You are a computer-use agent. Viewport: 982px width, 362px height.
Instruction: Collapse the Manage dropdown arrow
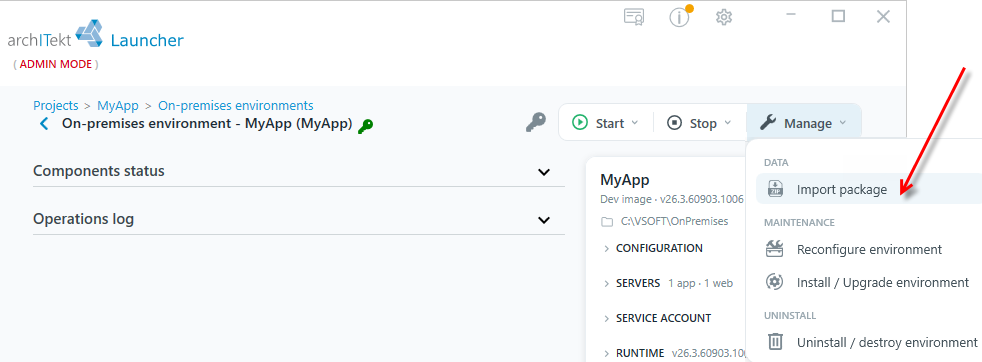pyautogui.click(x=842, y=123)
